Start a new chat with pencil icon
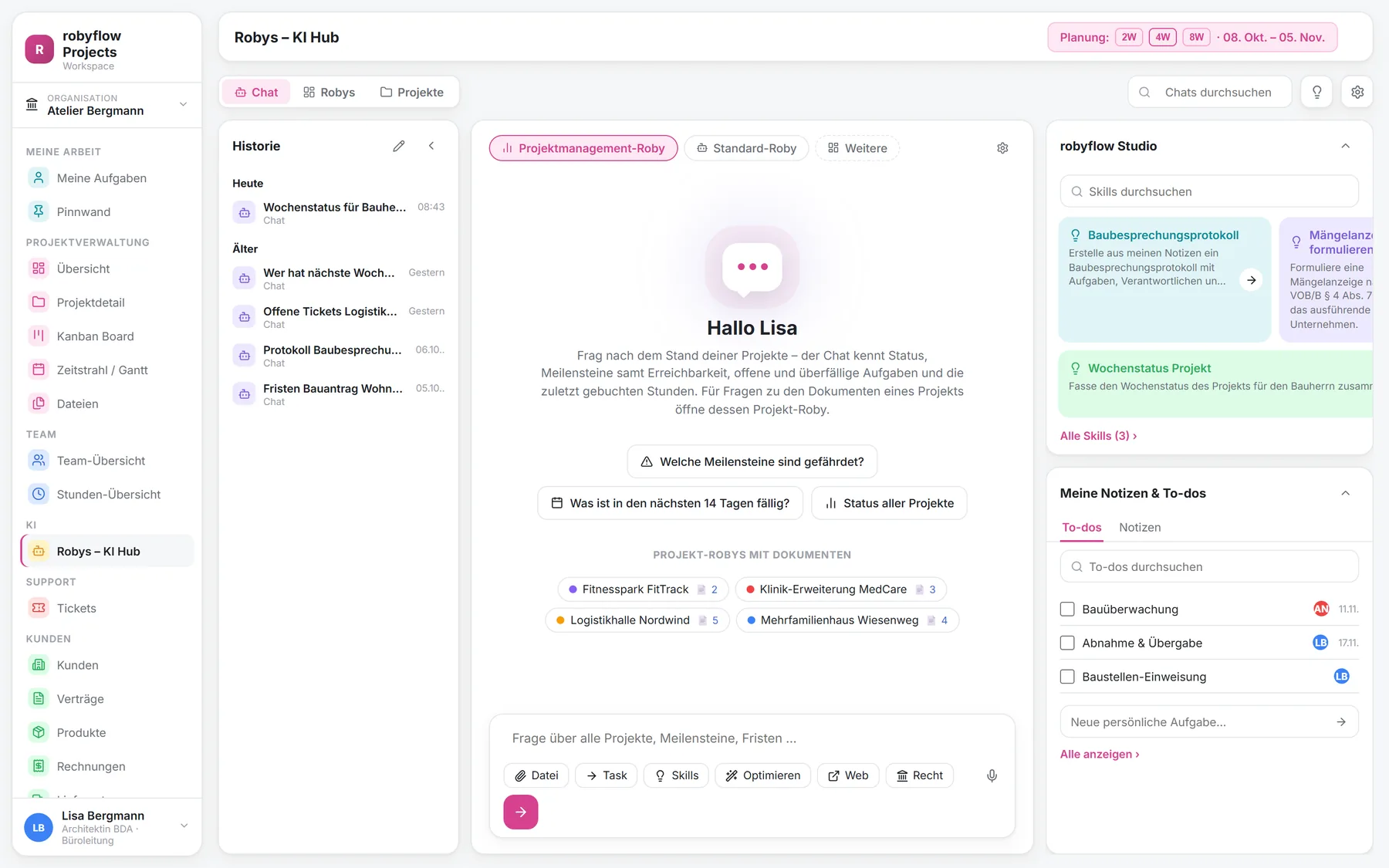The image size is (1389, 868). [x=399, y=146]
